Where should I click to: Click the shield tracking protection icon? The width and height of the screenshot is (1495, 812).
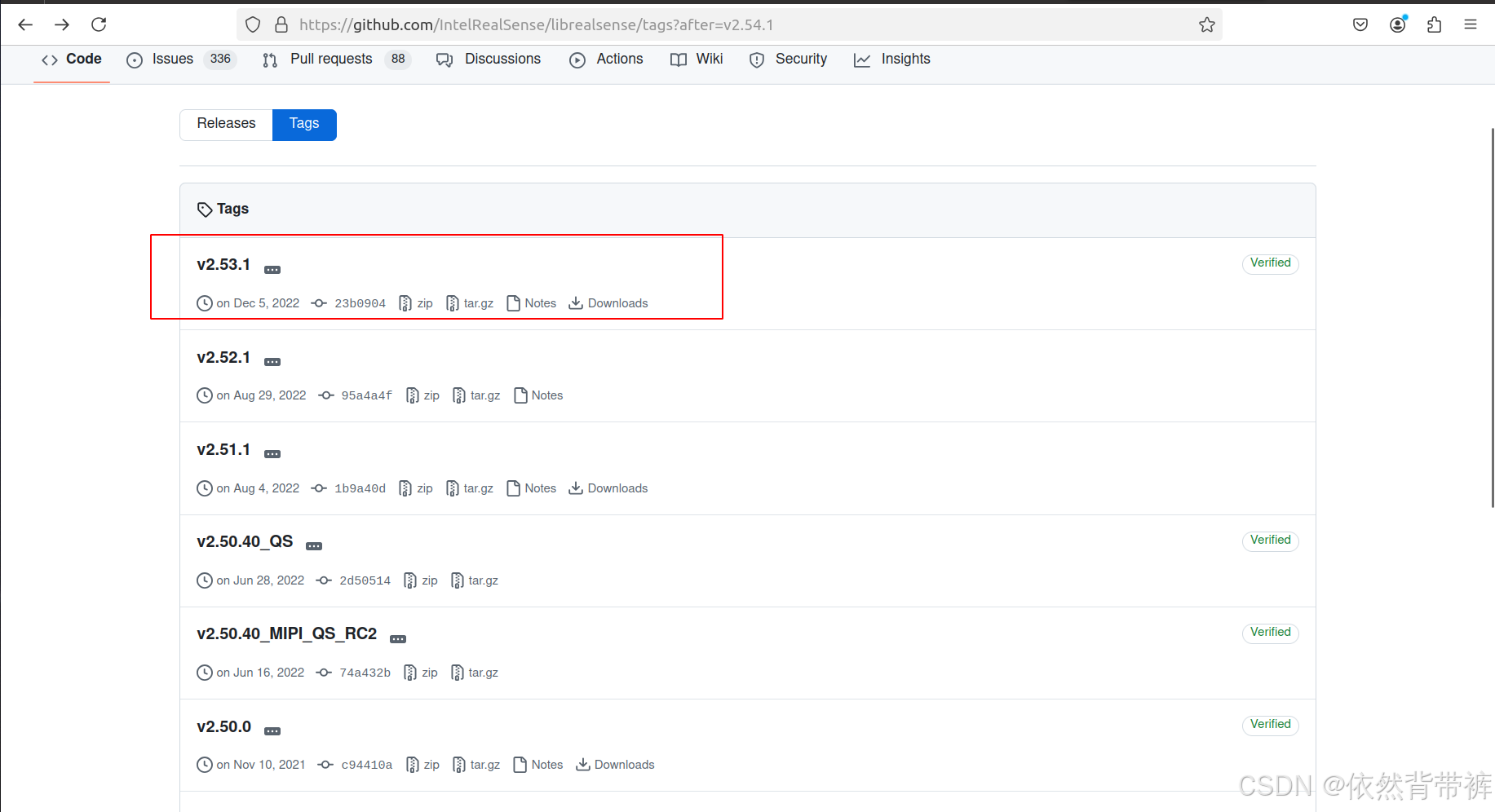pos(253,24)
